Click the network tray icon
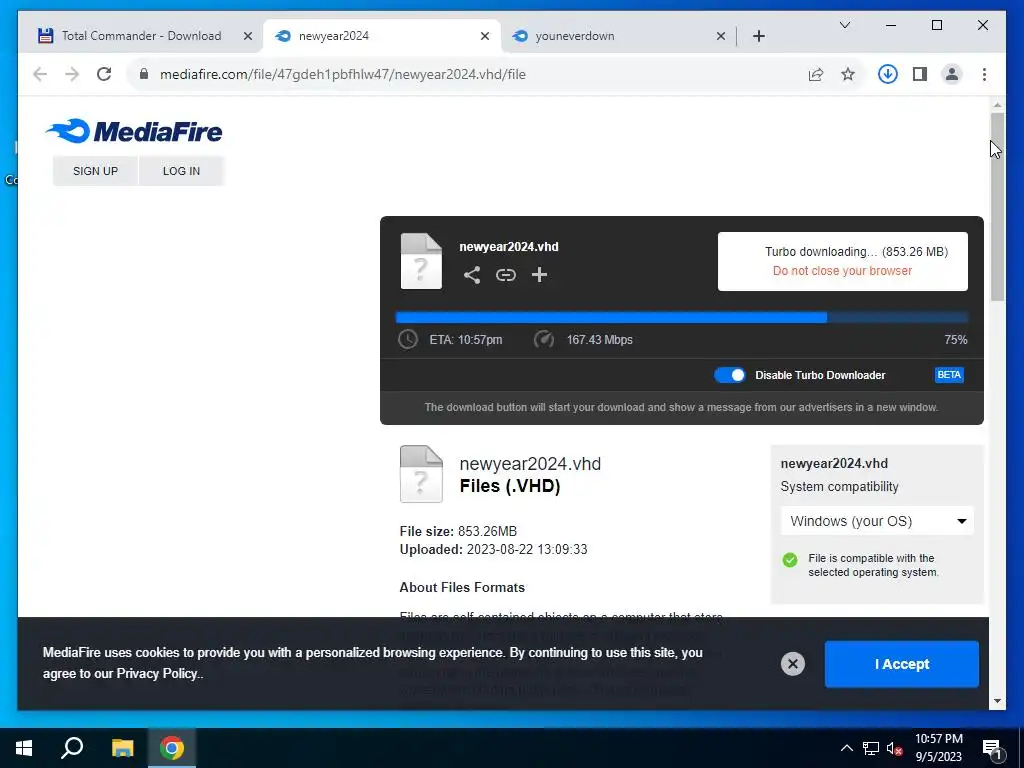 (x=871, y=748)
